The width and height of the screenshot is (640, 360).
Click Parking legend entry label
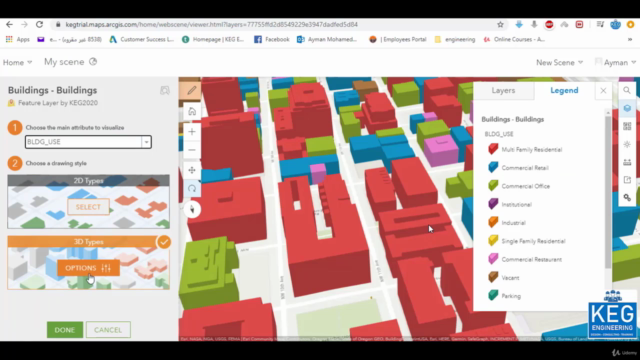pyautogui.click(x=511, y=296)
